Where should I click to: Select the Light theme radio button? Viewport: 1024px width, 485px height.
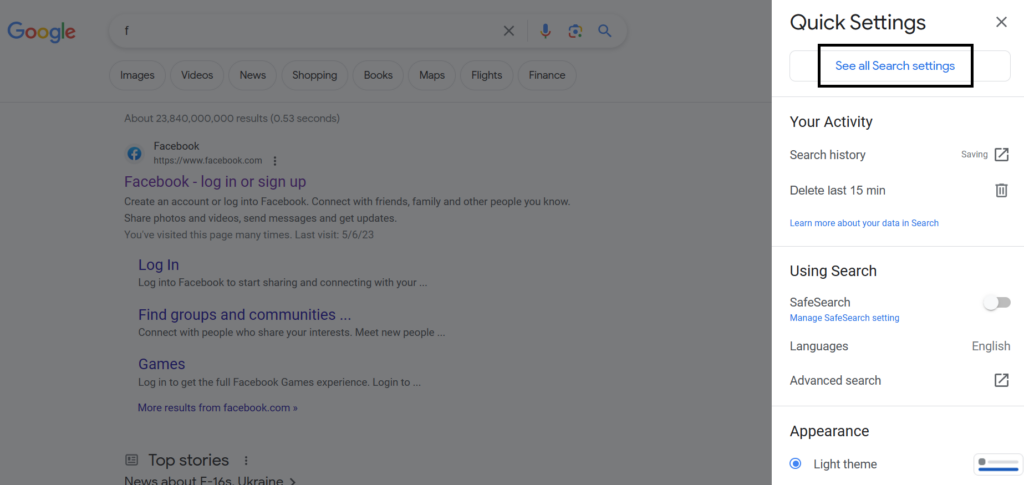pyautogui.click(x=795, y=464)
